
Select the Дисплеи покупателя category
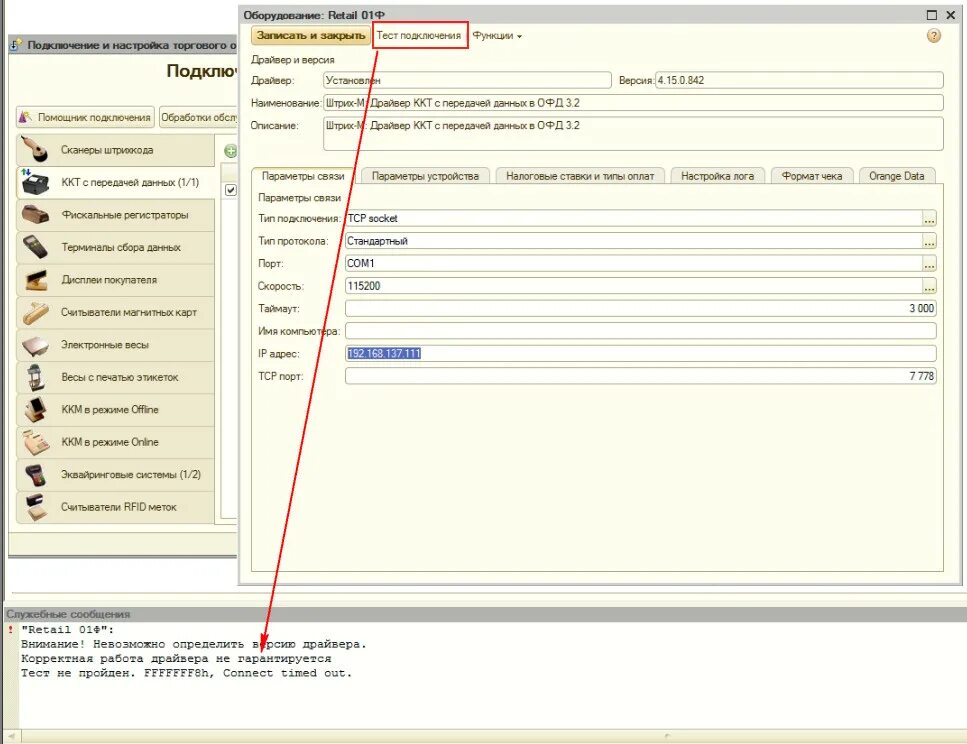point(115,279)
